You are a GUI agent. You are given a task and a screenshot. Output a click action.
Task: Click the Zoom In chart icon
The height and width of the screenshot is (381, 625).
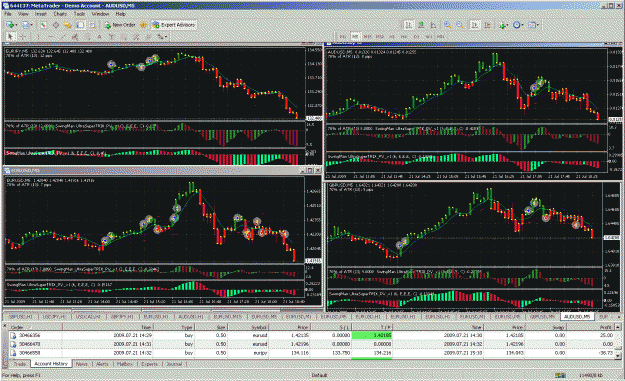[448, 25]
